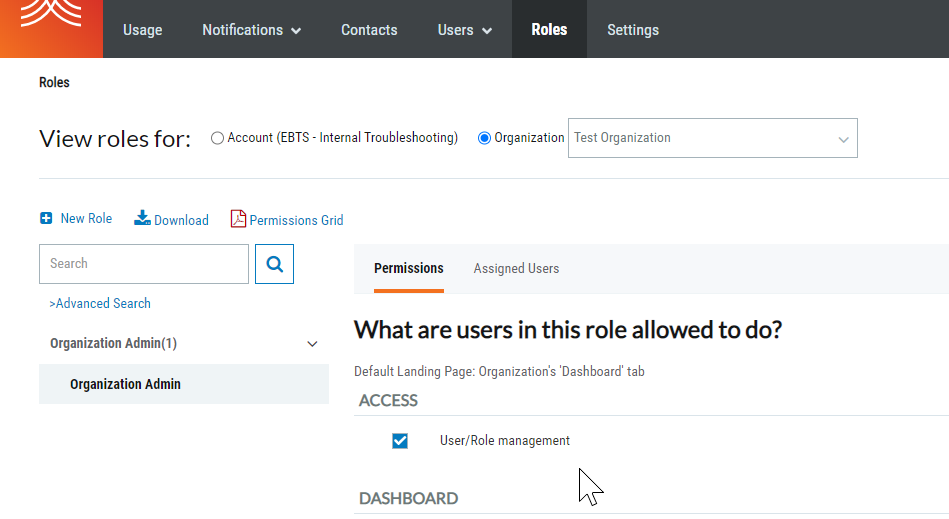Click the magnifier search button
949x519 pixels.
pyautogui.click(x=274, y=264)
